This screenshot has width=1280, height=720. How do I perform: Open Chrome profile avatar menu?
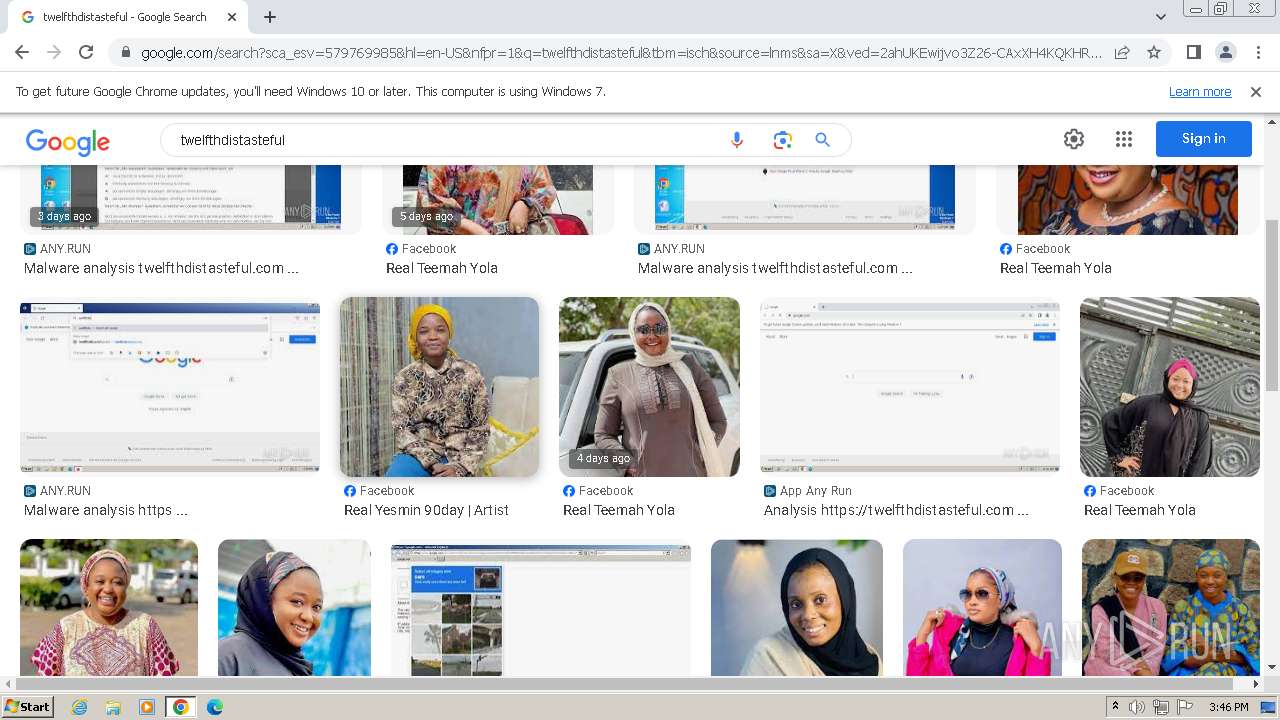1225,52
